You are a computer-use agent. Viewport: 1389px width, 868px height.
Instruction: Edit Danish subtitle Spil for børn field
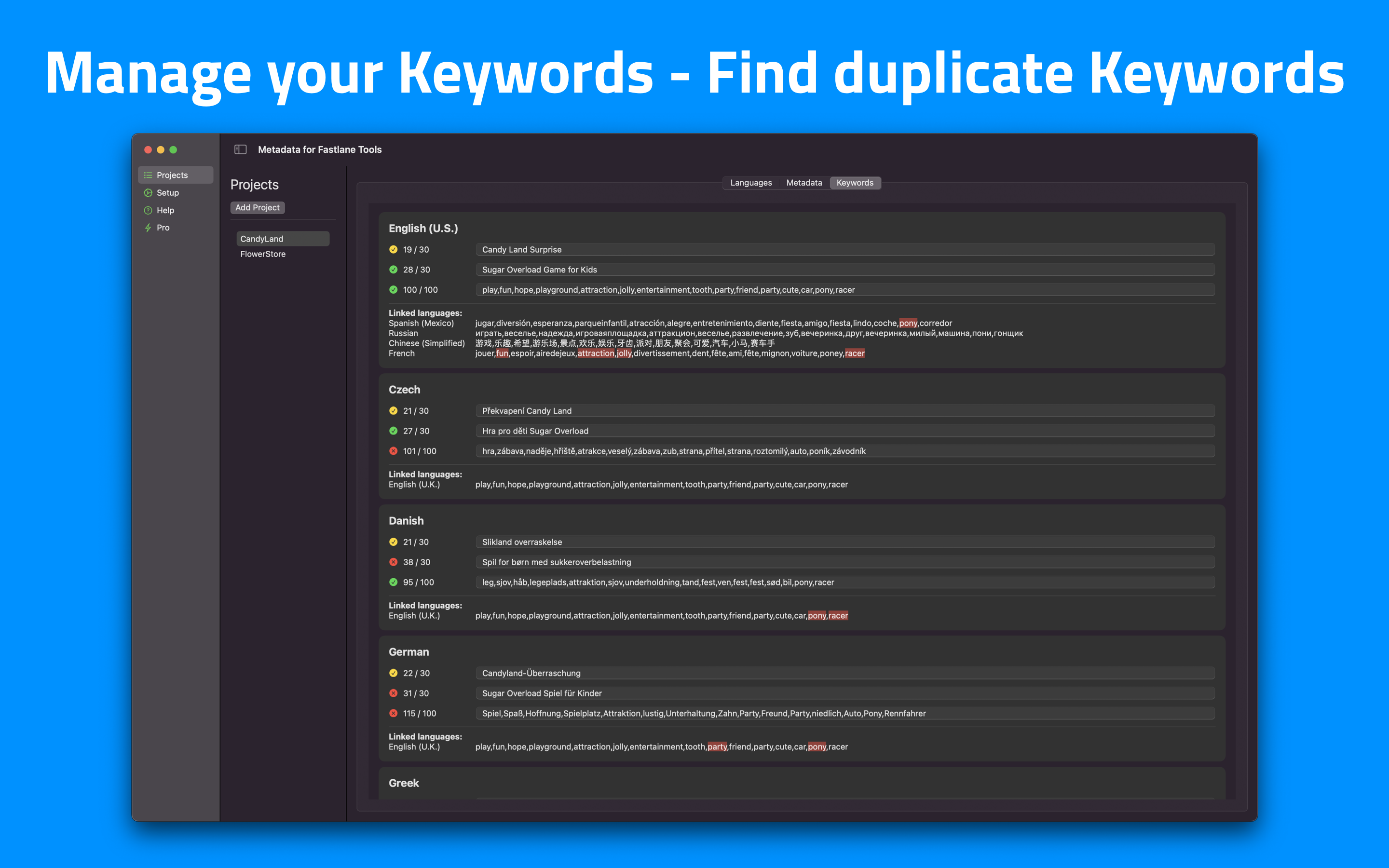[845, 562]
